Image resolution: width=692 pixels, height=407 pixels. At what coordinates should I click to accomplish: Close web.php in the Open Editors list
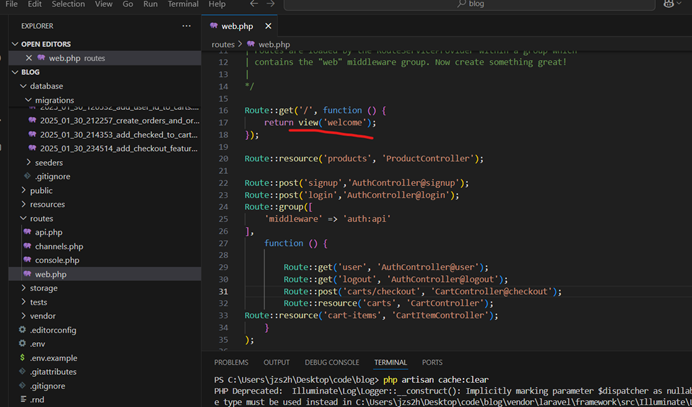click(x=29, y=58)
